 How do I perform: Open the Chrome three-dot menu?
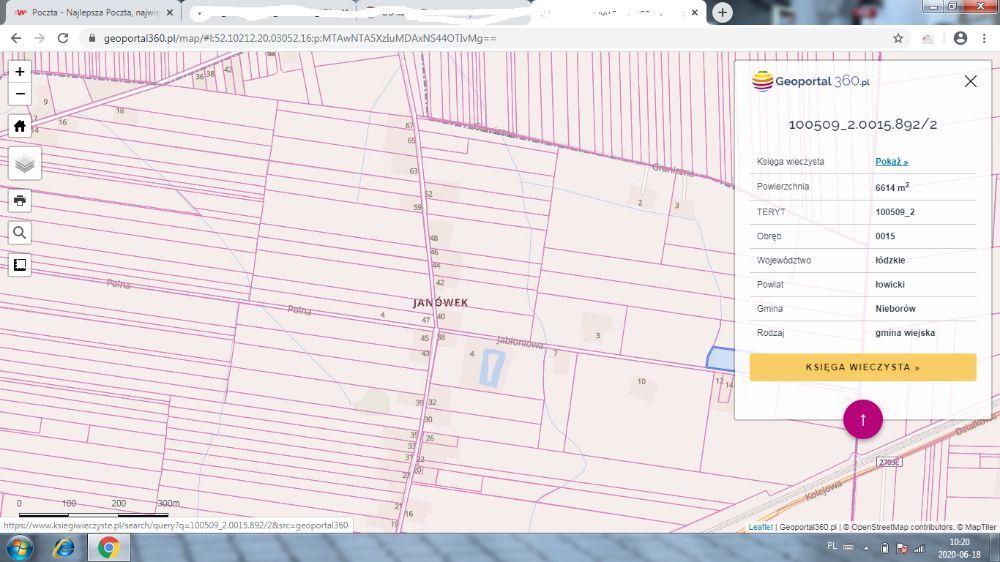(x=985, y=38)
